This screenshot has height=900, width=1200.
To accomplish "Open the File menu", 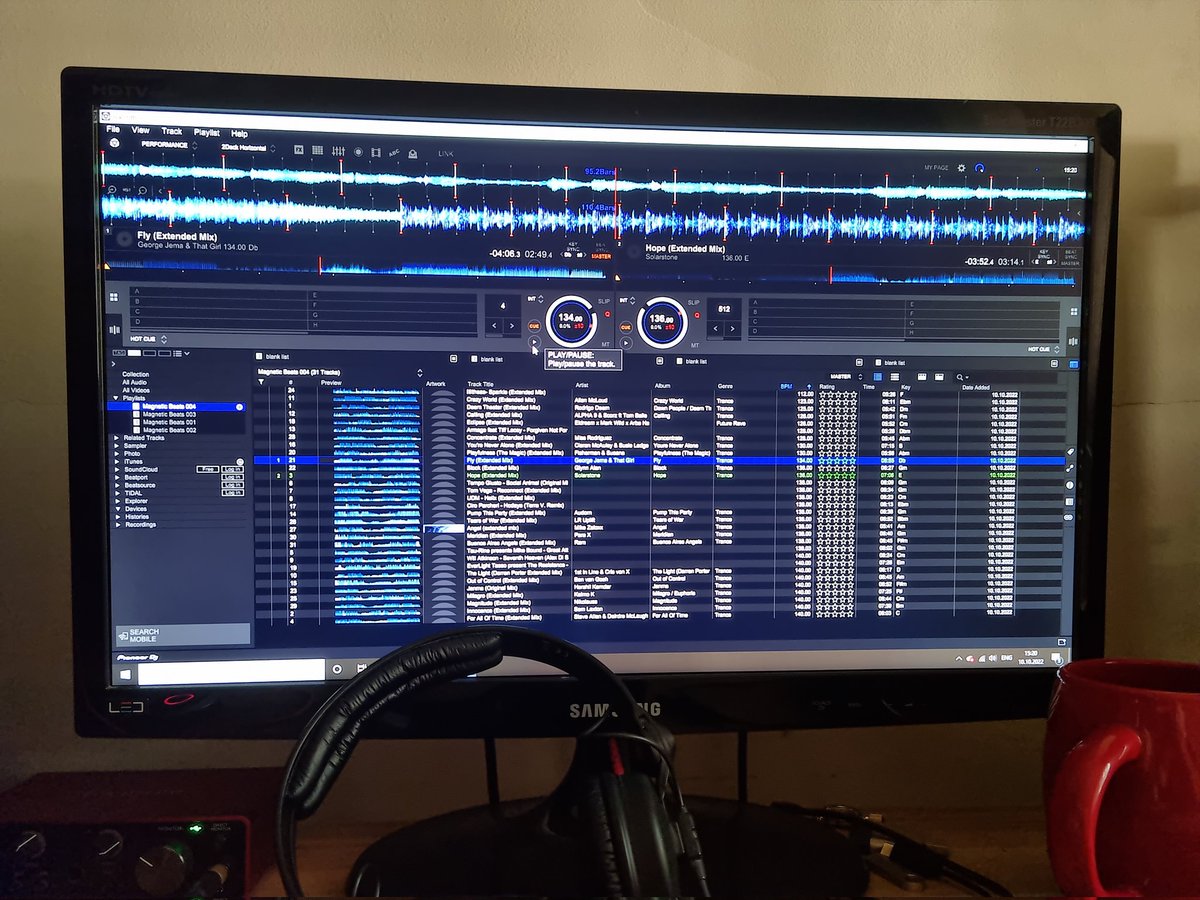I will (113, 130).
